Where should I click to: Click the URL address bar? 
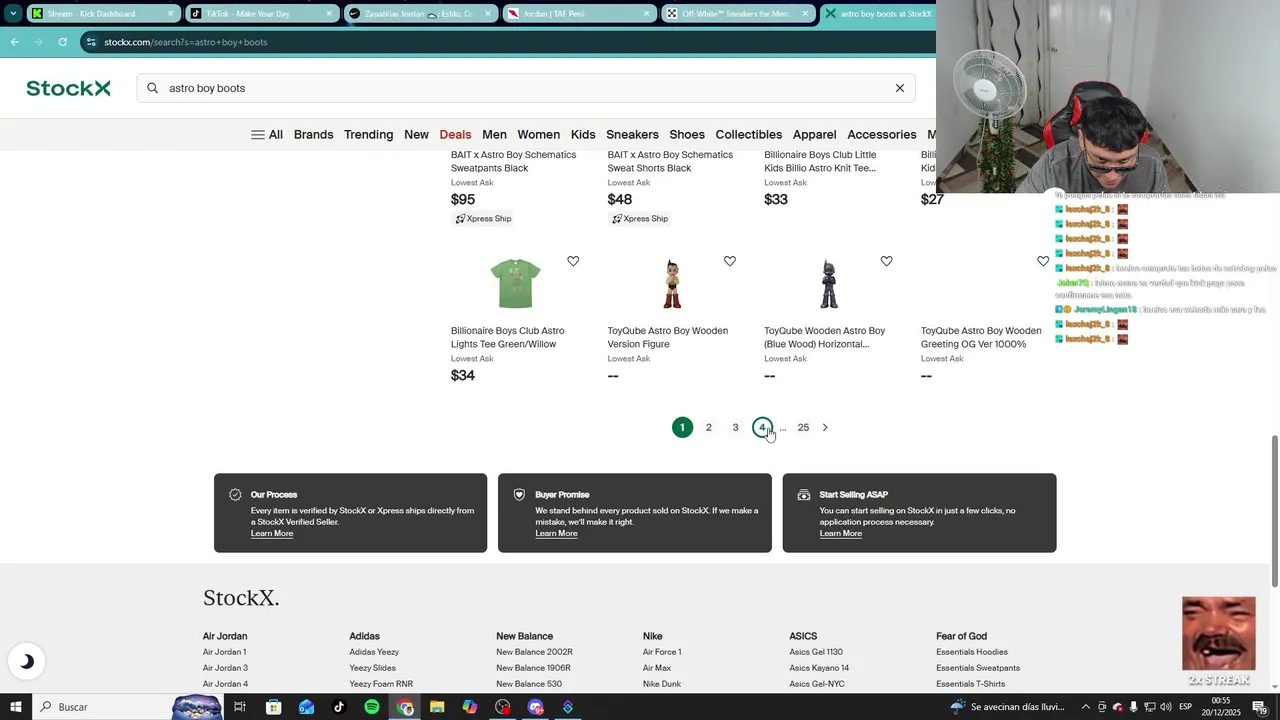(510, 42)
